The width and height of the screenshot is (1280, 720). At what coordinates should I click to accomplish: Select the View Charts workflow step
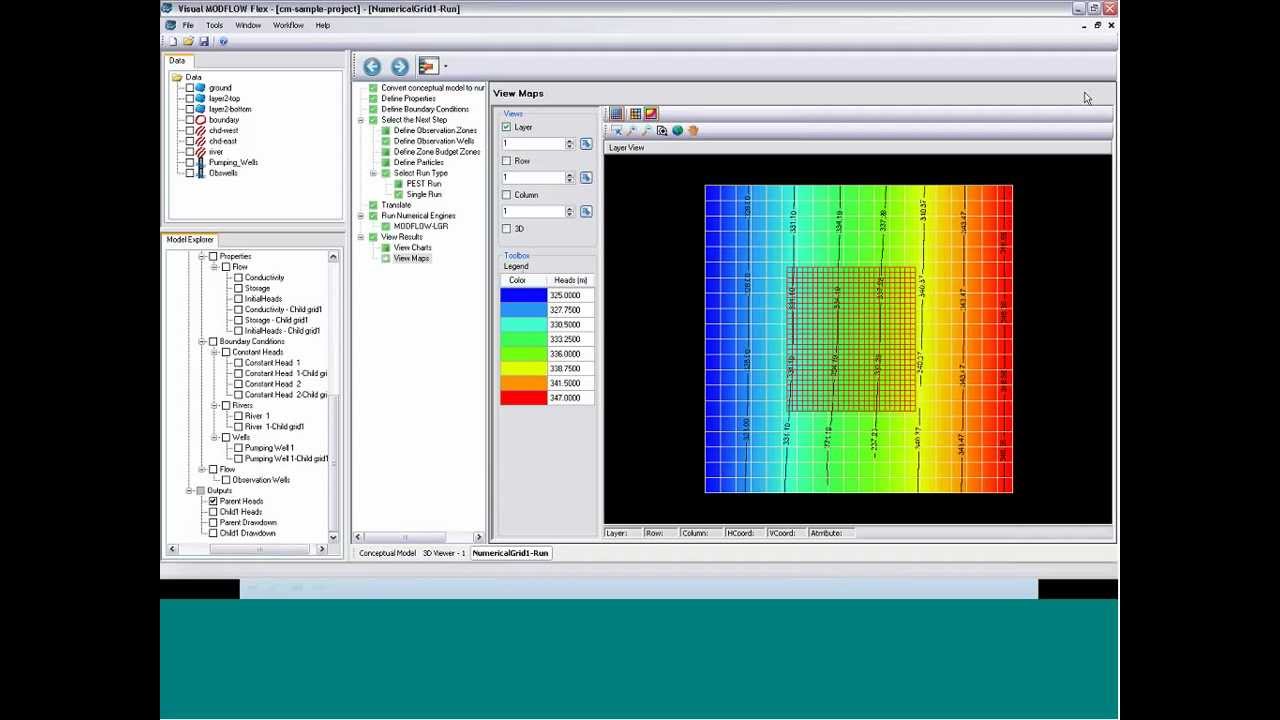(x=413, y=248)
